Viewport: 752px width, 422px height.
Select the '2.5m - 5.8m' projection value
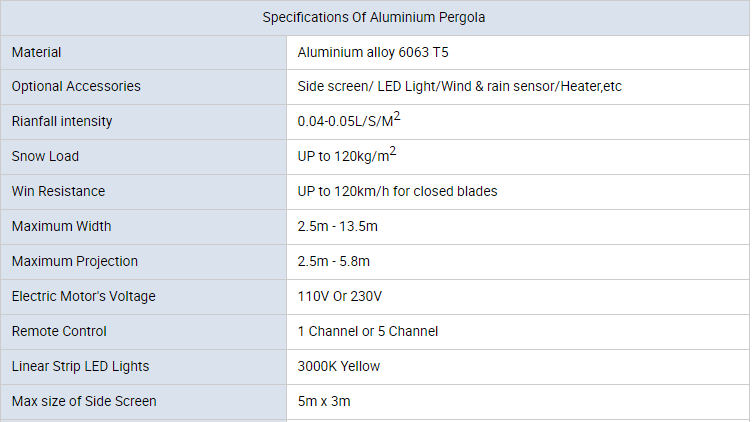(334, 262)
